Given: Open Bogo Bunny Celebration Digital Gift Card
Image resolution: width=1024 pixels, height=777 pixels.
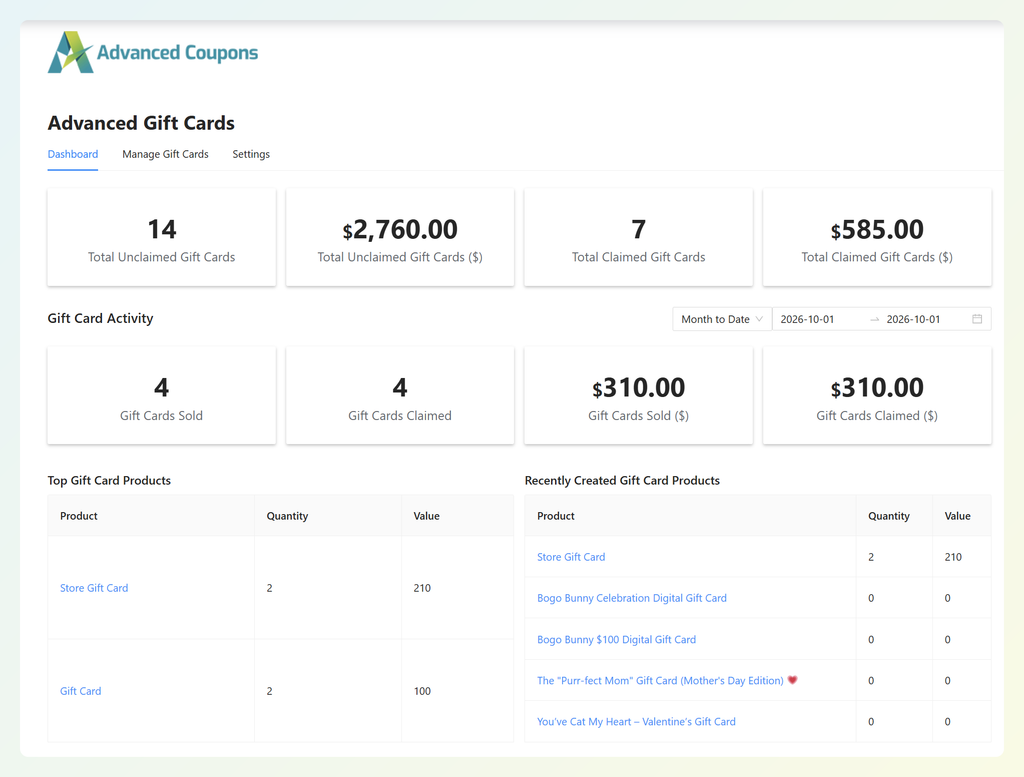Looking at the screenshot, I should pyautogui.click(x=632, y=598).
